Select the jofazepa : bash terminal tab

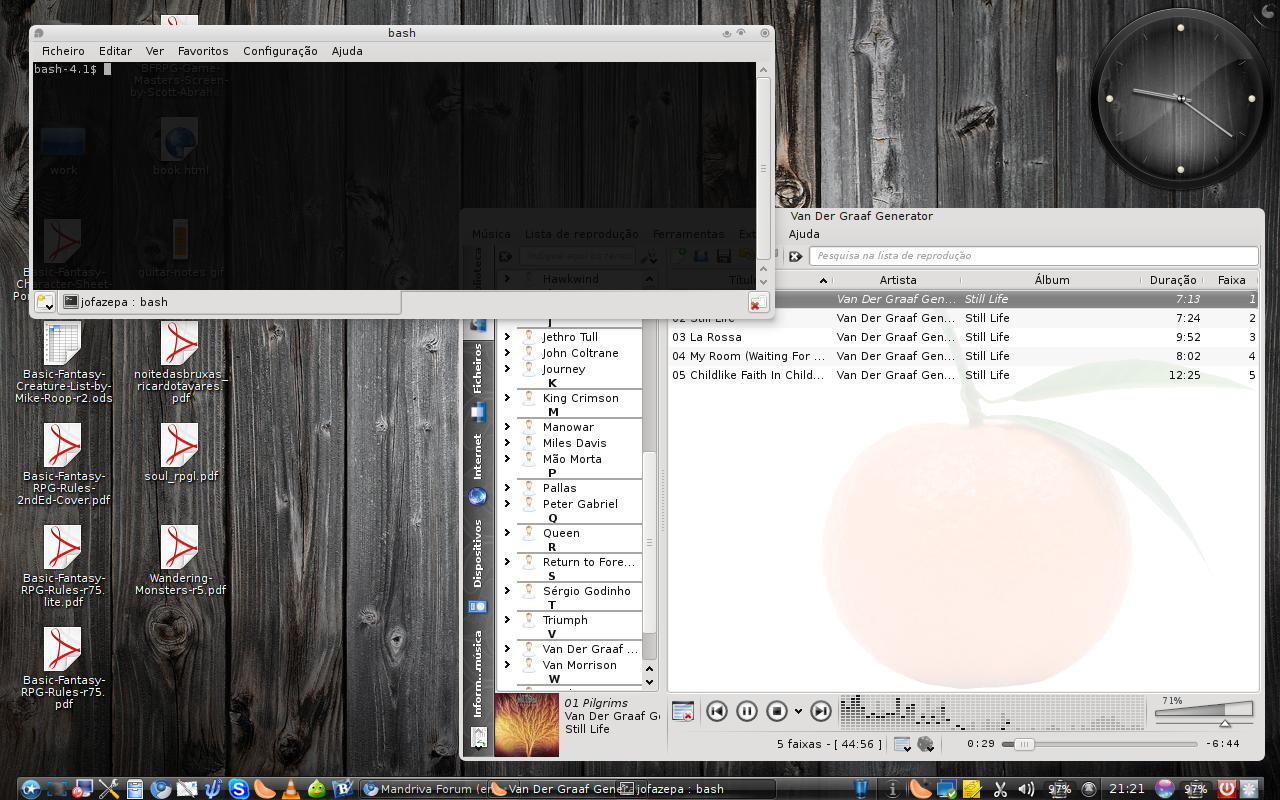pos(230,302)
